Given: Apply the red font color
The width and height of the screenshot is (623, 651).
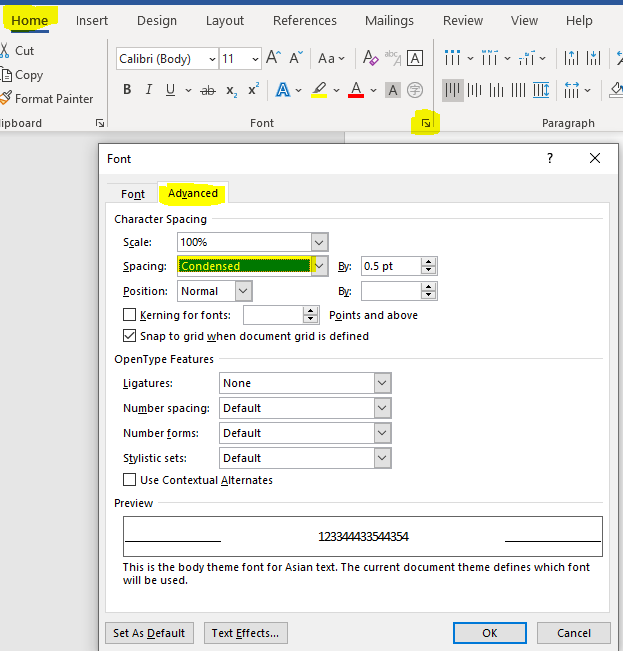Looking at the screenshot, I should pos(356,90).
